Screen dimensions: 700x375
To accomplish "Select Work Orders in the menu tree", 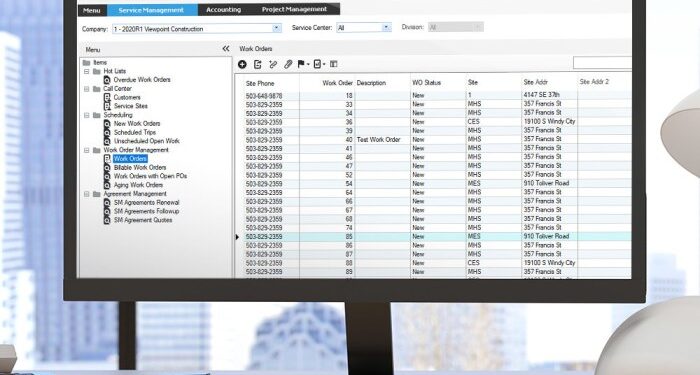I will (x=130, y=158).
